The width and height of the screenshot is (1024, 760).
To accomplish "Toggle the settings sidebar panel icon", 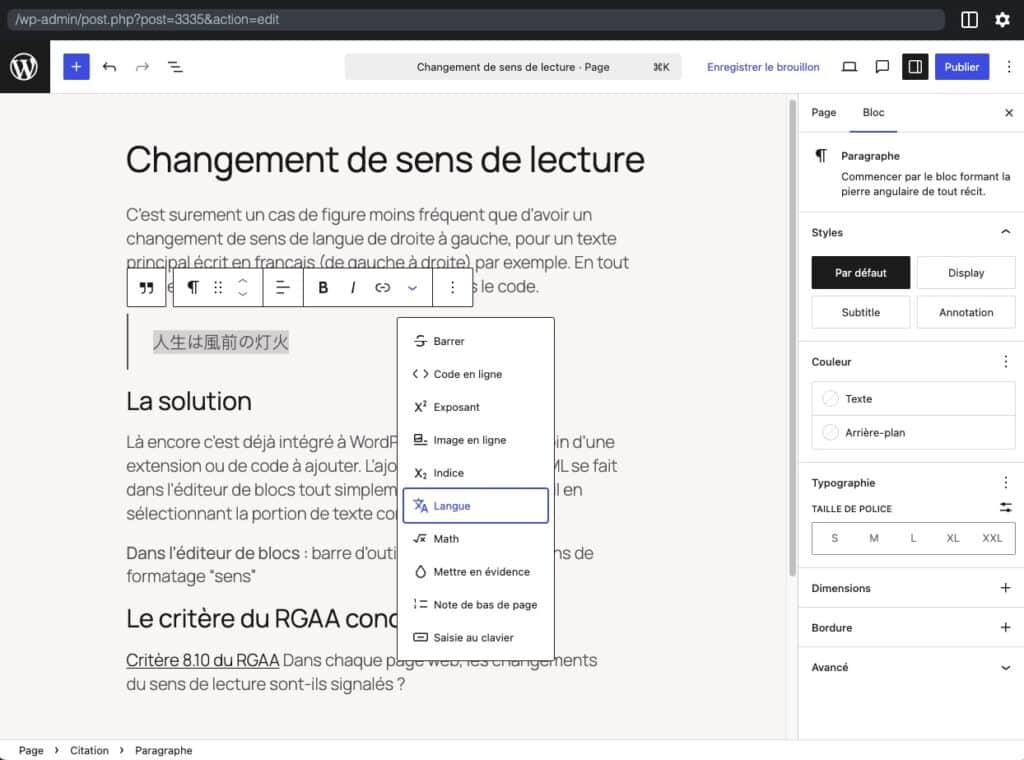I will pyautogui.click(x=914, y=67).
